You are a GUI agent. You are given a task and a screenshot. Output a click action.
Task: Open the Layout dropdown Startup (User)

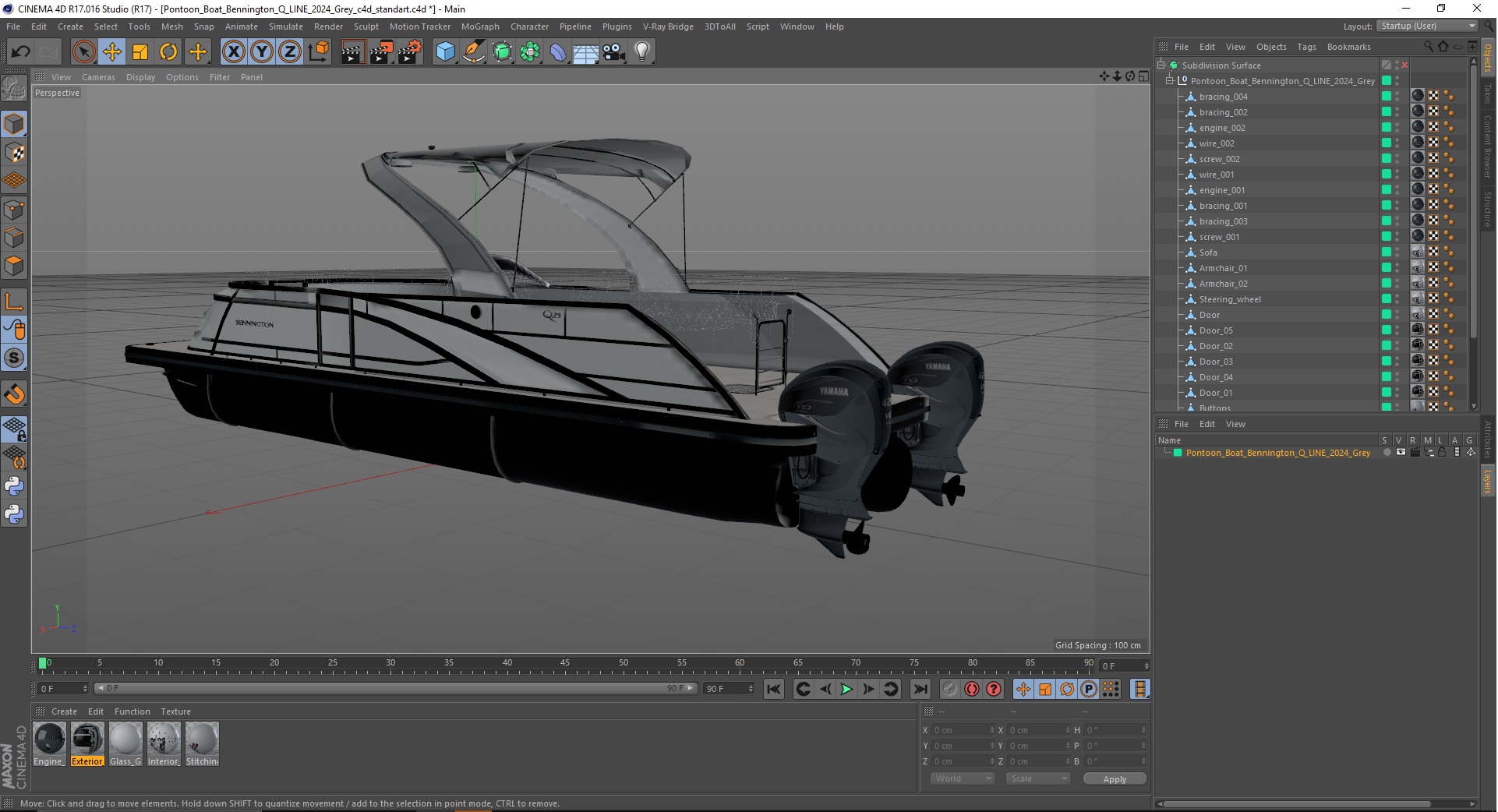point(1428,26)
